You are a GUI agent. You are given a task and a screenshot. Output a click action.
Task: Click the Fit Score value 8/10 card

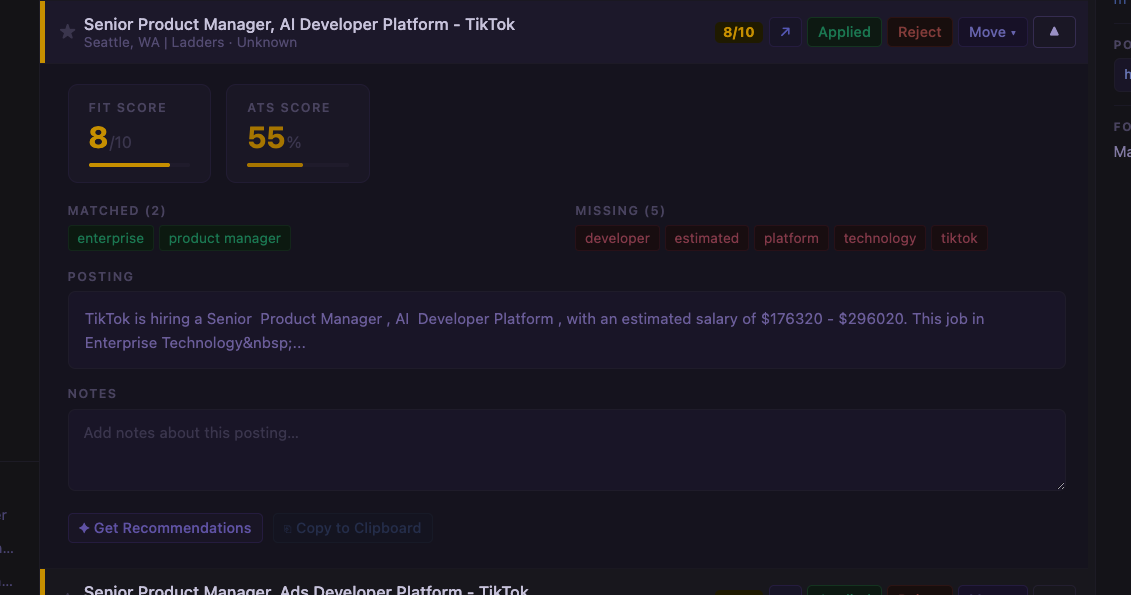coord(139,133)
